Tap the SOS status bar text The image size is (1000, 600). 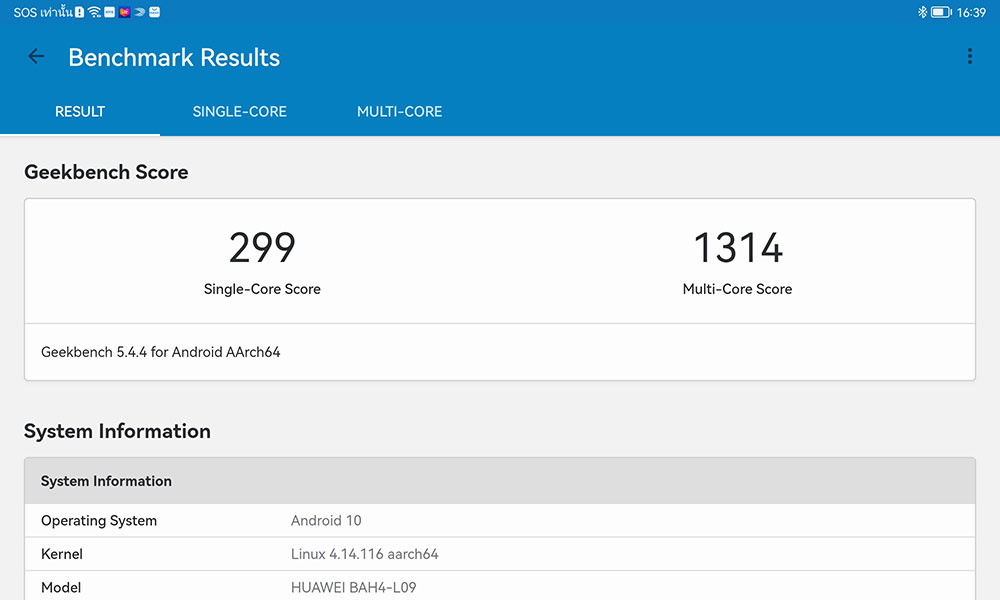(x=43, y=12)
